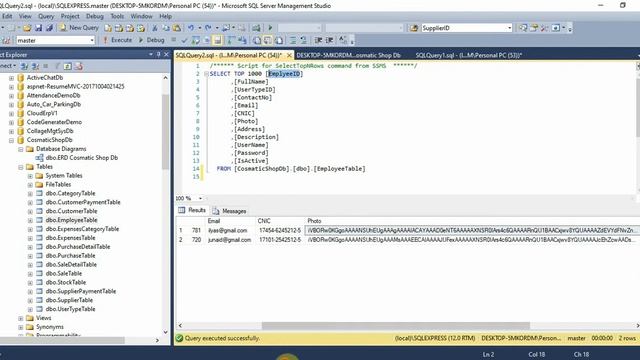Expand the ActiveChatDb database node
The height and width of the screenshot is (360, 640).
click(11, 78)
